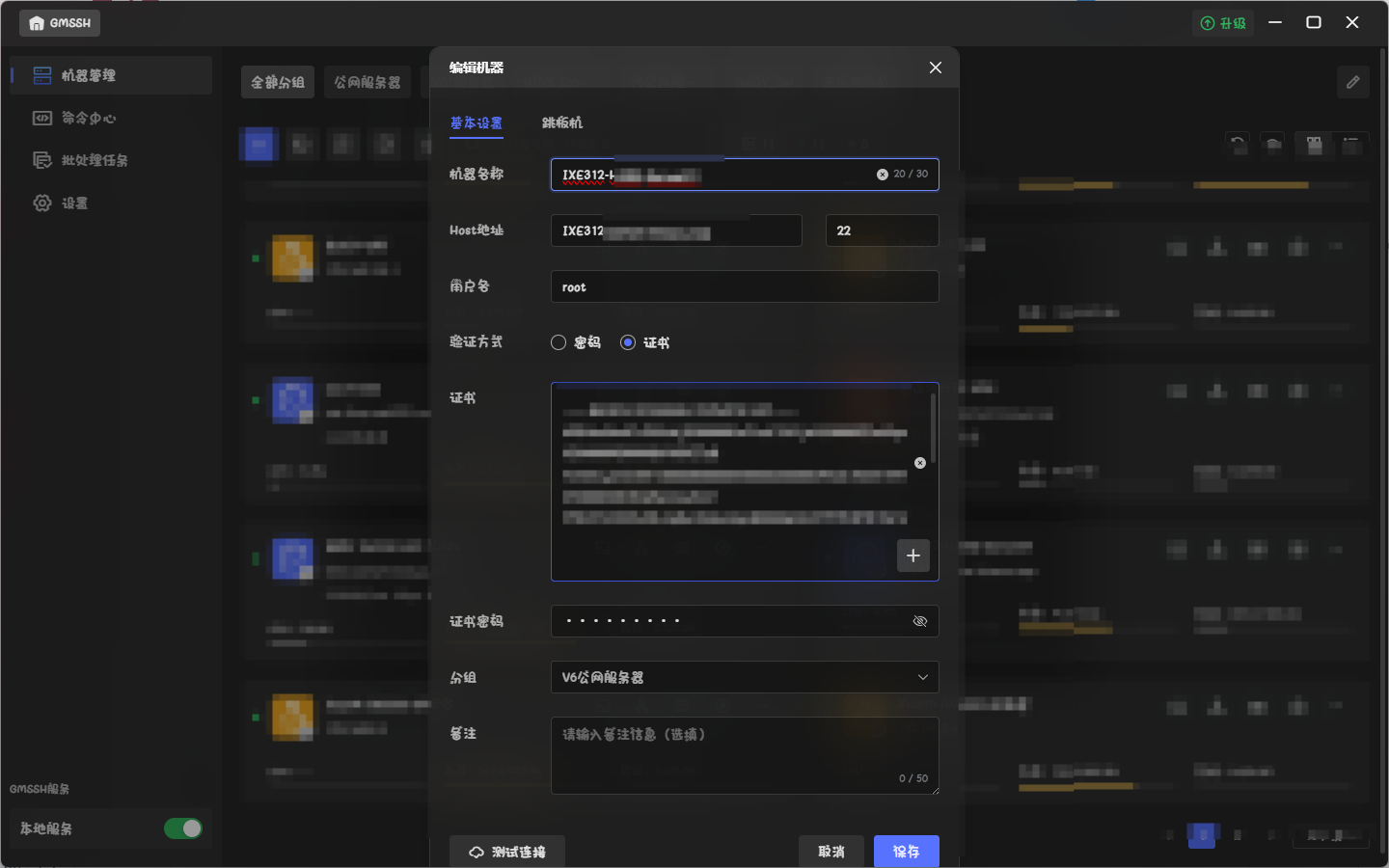Switch to the 基本设置 tab
1389x868 pixels.
[x=477, y=122]
